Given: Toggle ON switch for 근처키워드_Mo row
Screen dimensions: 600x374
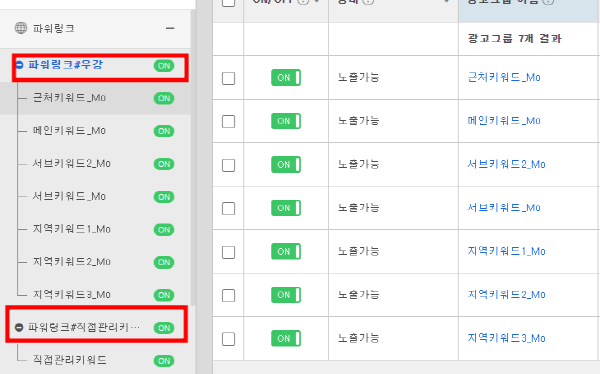Looking at the screenshot, I should coord(286,77).
